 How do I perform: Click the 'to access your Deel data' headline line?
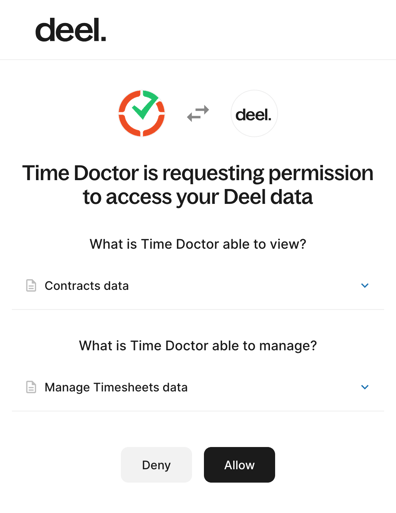point(198,197)
